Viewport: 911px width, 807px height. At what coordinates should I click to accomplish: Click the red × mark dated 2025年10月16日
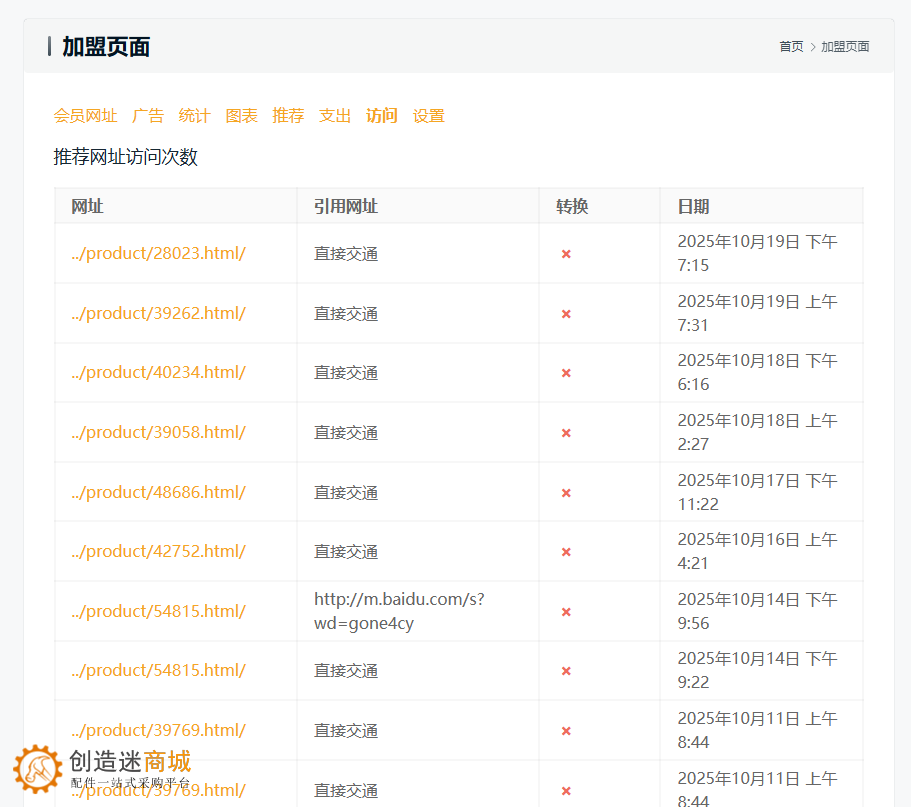(x=566, y=551)
